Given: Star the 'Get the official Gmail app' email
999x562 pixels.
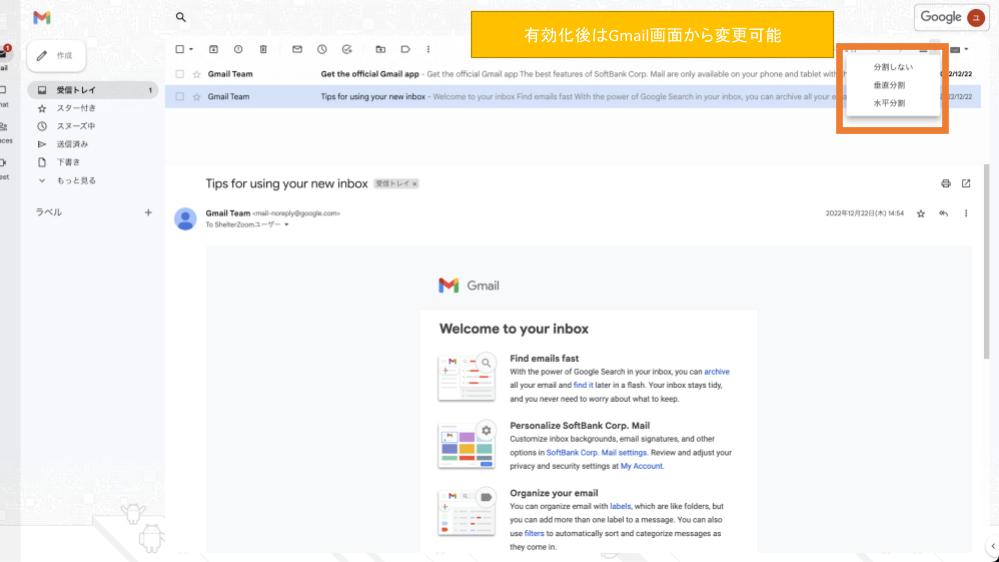Looking at the screenshot, I should 197,74.
